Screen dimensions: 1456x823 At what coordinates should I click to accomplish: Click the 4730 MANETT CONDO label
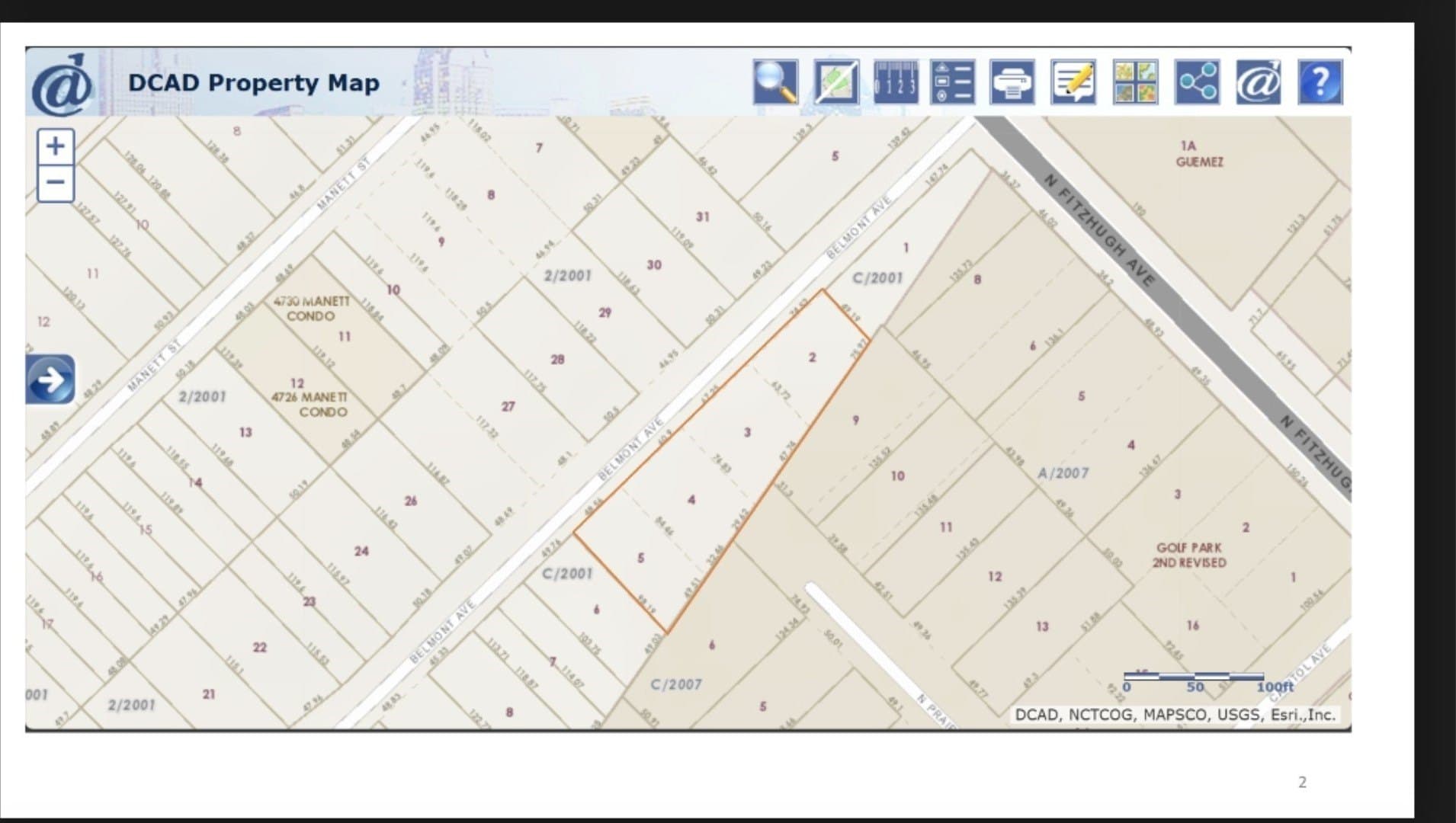(x=311, y=309)
